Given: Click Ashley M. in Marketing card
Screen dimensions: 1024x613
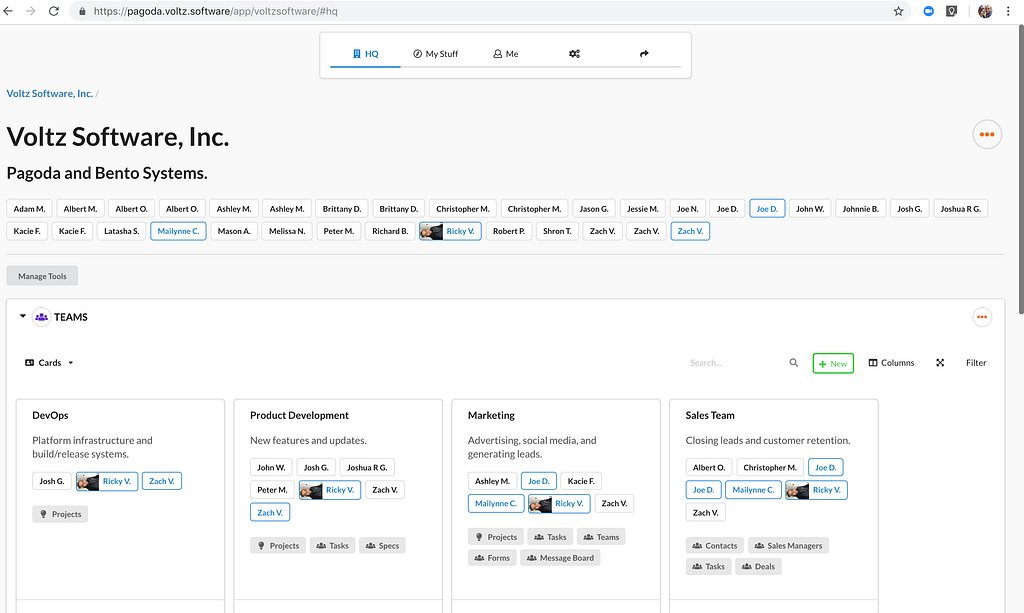Looking at the screenshot, I should coord(492,481).
